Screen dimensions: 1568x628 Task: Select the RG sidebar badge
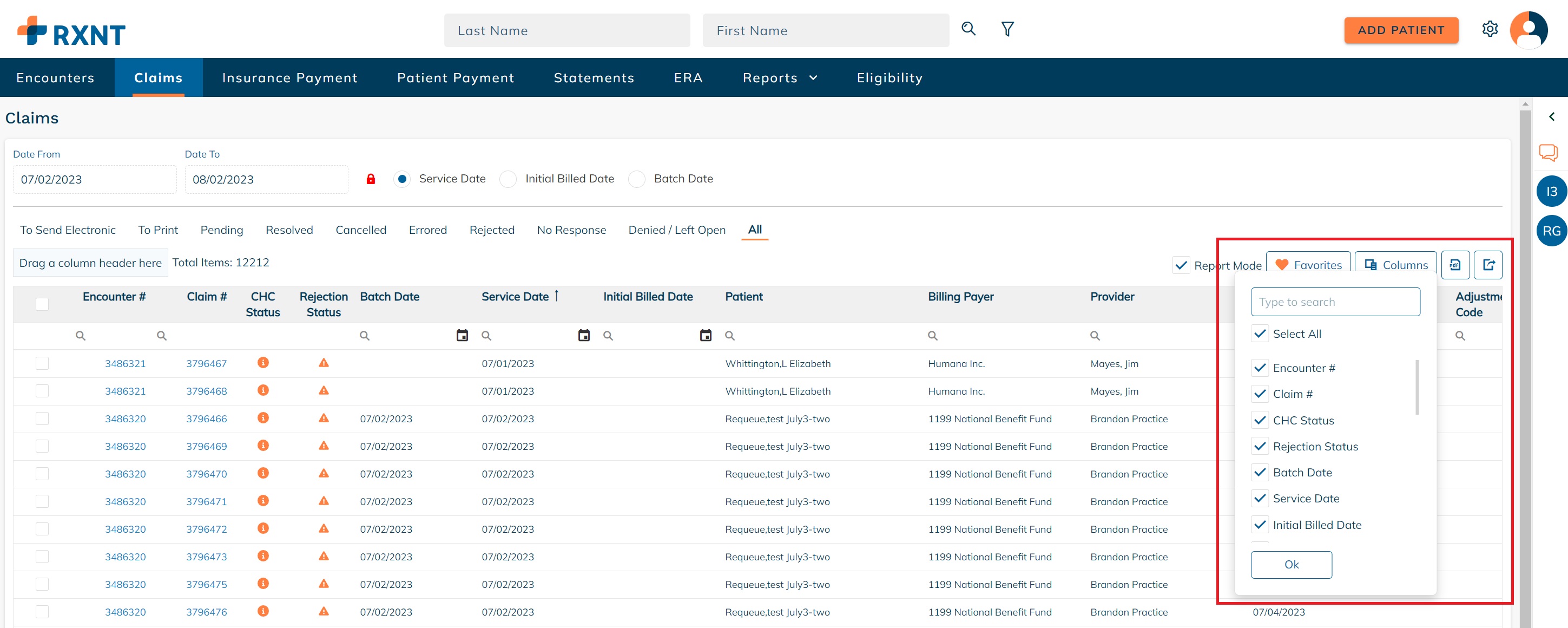1551,231
